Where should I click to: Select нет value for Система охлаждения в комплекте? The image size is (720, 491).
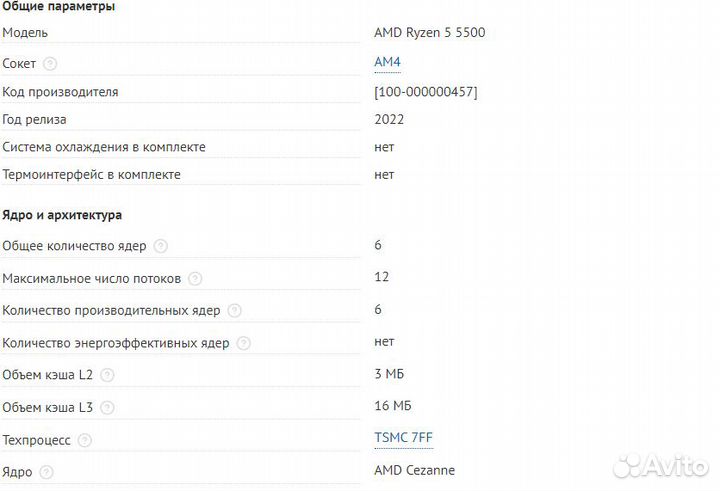[x=384, y=147]
